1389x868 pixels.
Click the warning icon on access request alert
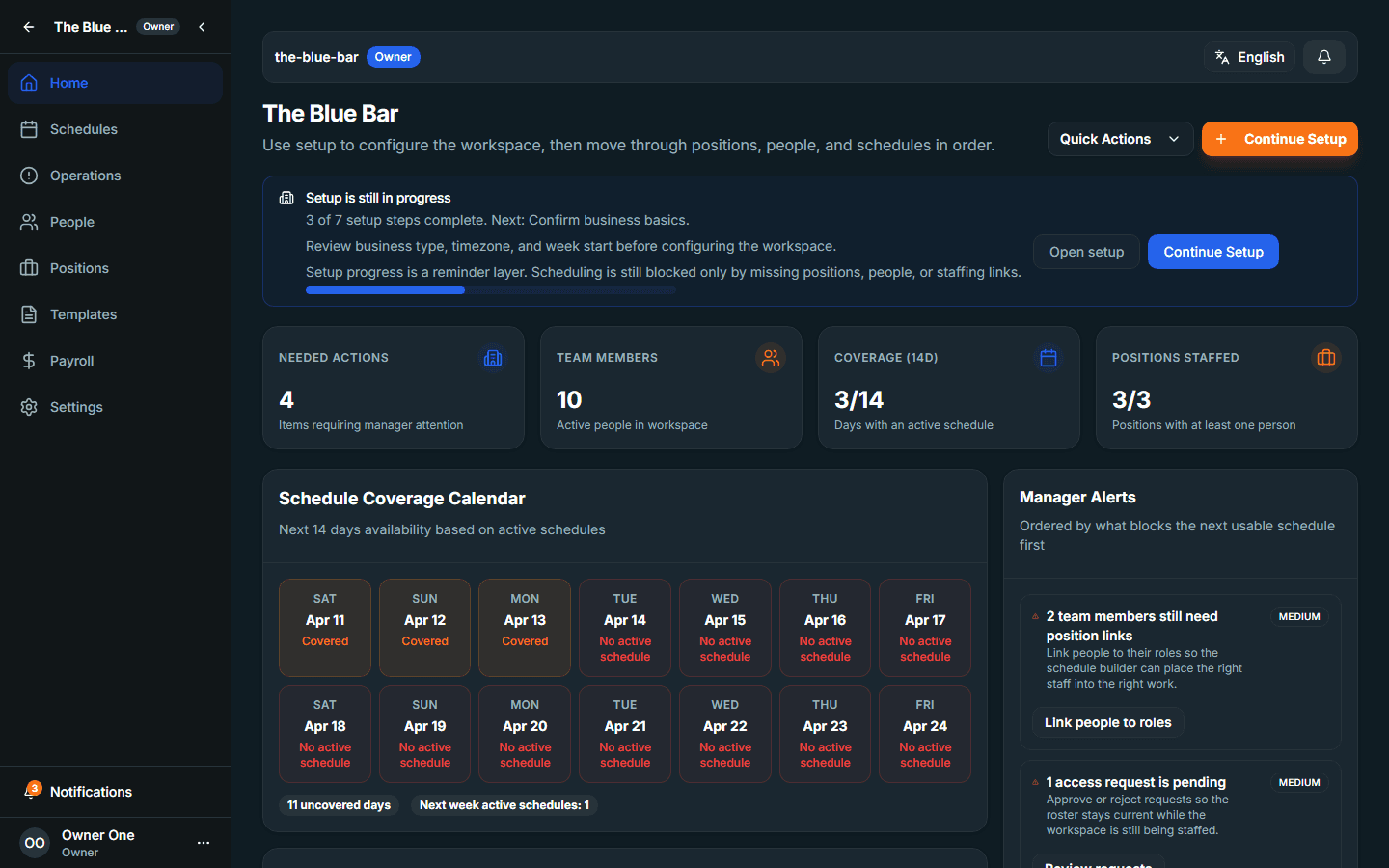pyautogui.click(x=1036, y=783)
